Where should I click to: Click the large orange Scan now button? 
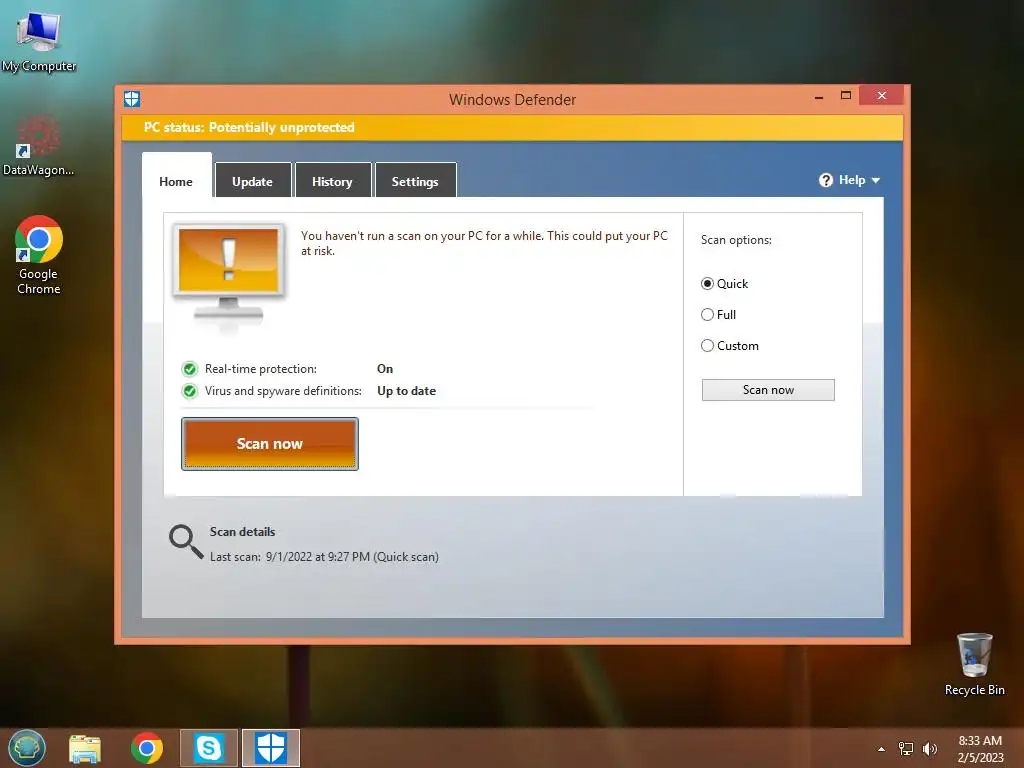pyautogui.click(x=270, y=444)
